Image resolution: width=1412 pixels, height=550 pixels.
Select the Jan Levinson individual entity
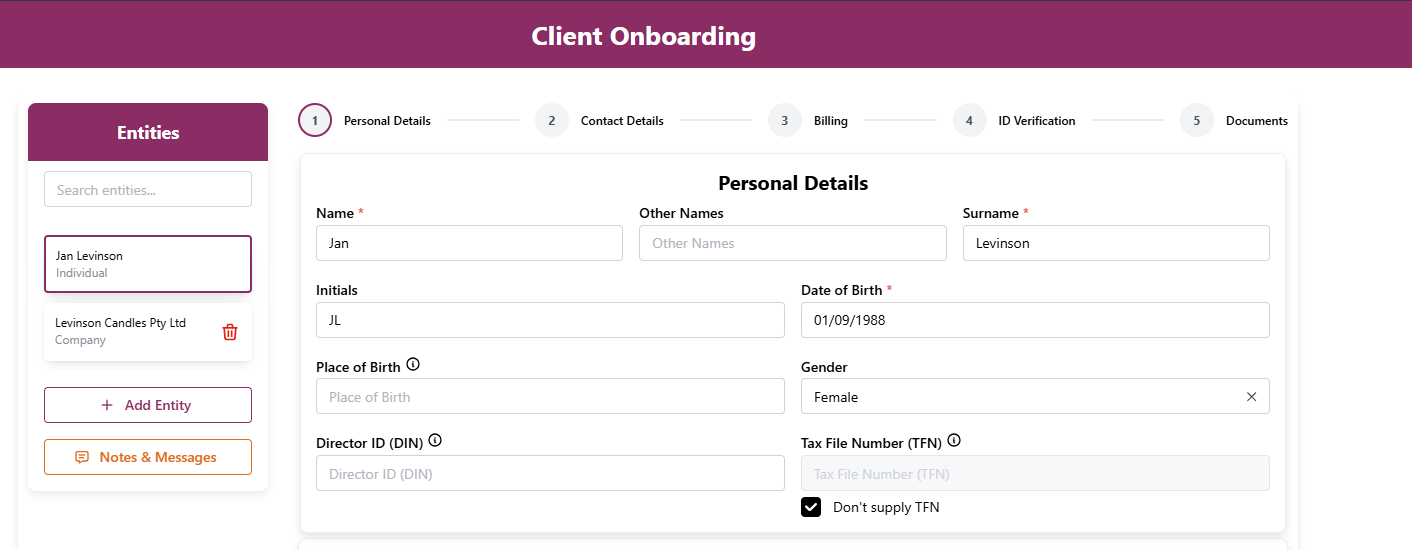(x=148, y=264)
